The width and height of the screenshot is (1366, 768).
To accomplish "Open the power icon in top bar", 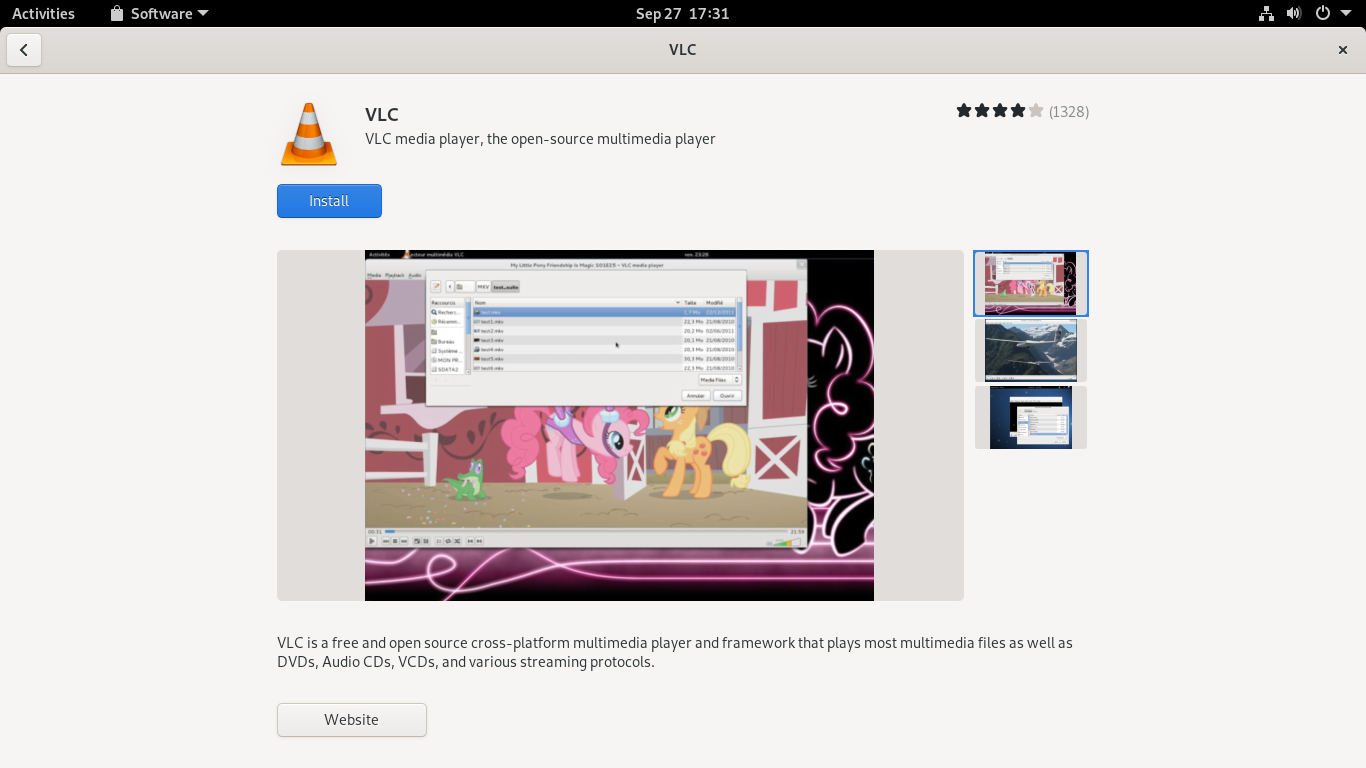I will [1322, 13].
